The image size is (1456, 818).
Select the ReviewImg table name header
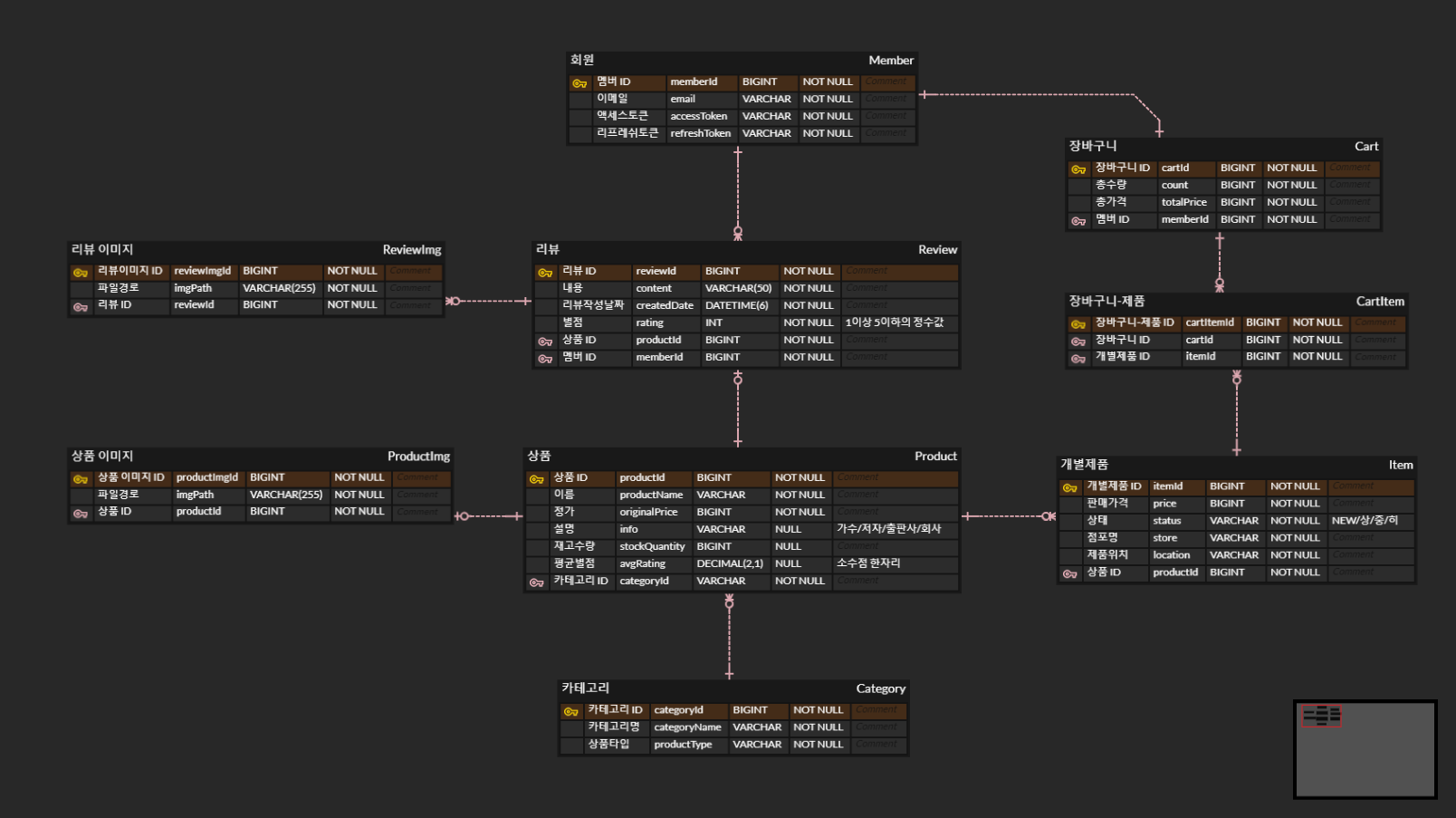412,250
